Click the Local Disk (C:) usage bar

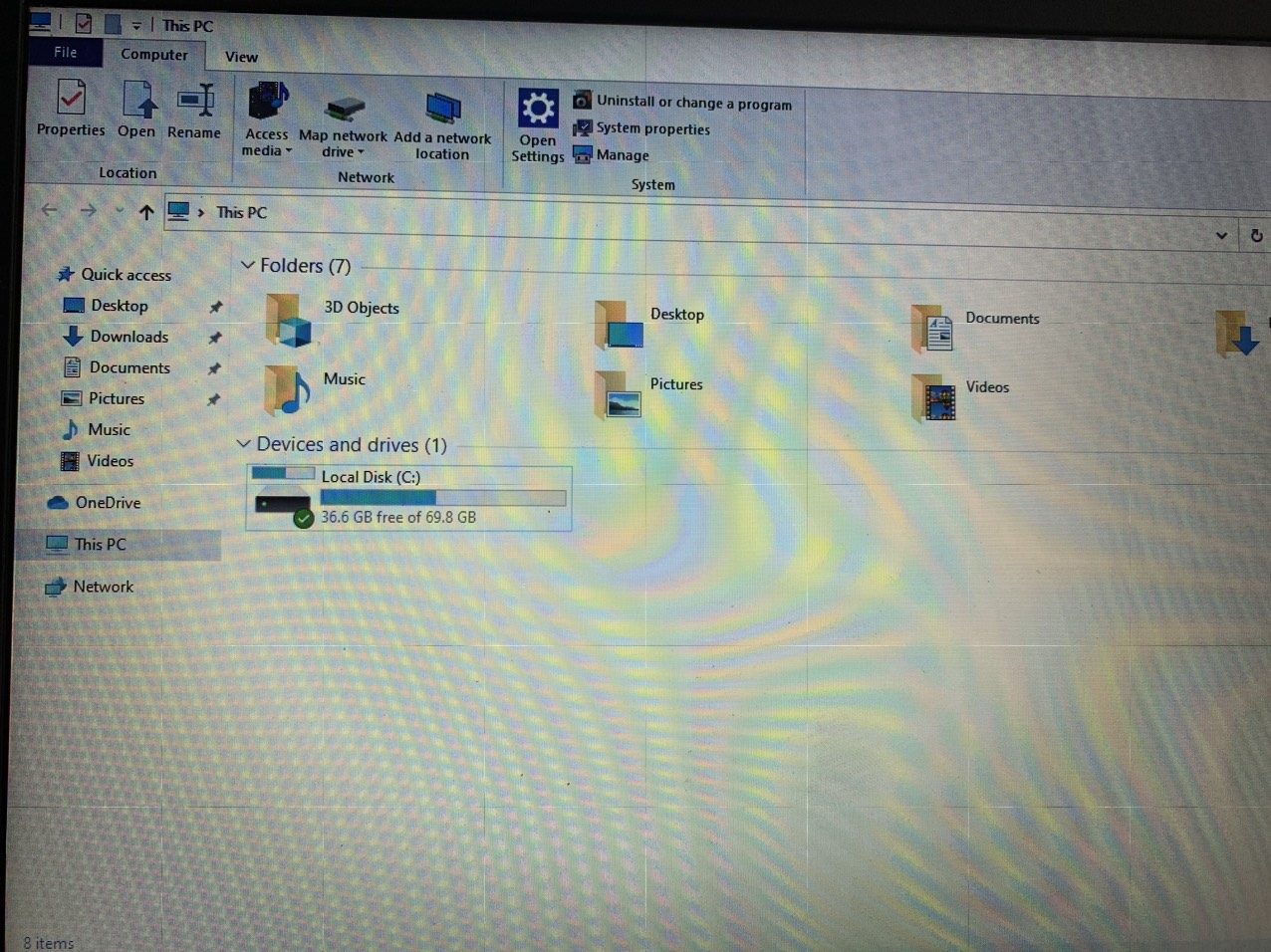pyautogui.click(x=443, y=498)
